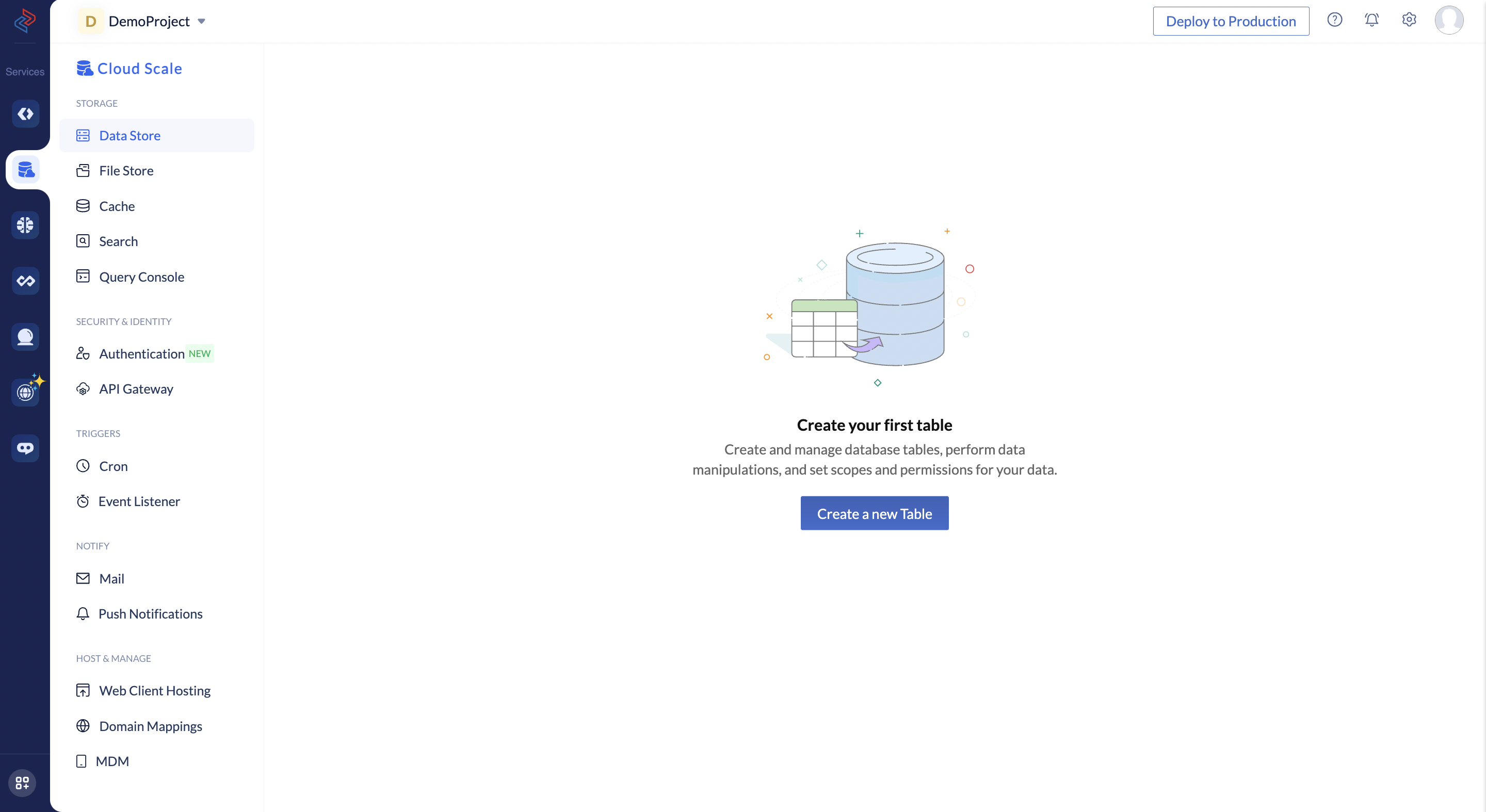The image size is (1486, 812).
Task: Select the API Gateway menu item
Action: point(135,388)
